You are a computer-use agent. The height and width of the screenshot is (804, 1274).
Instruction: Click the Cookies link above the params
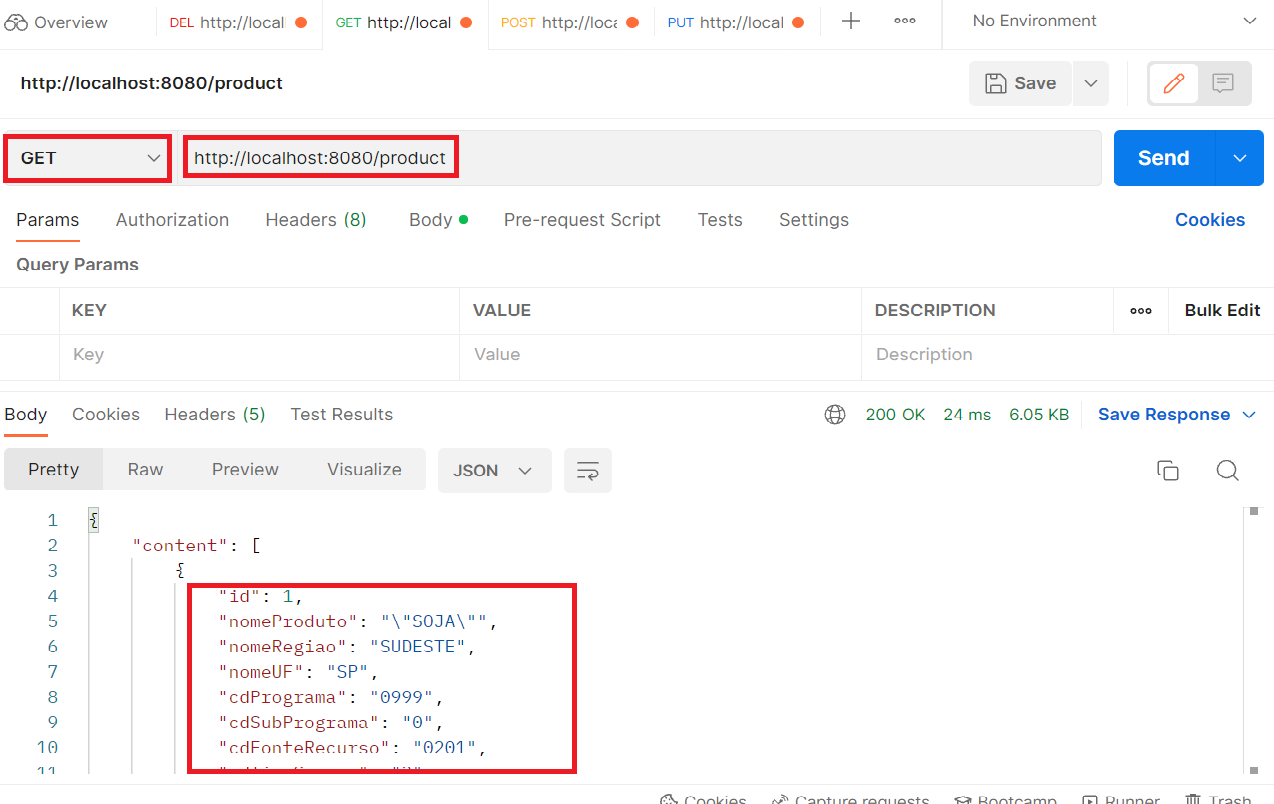point(1209,220)
